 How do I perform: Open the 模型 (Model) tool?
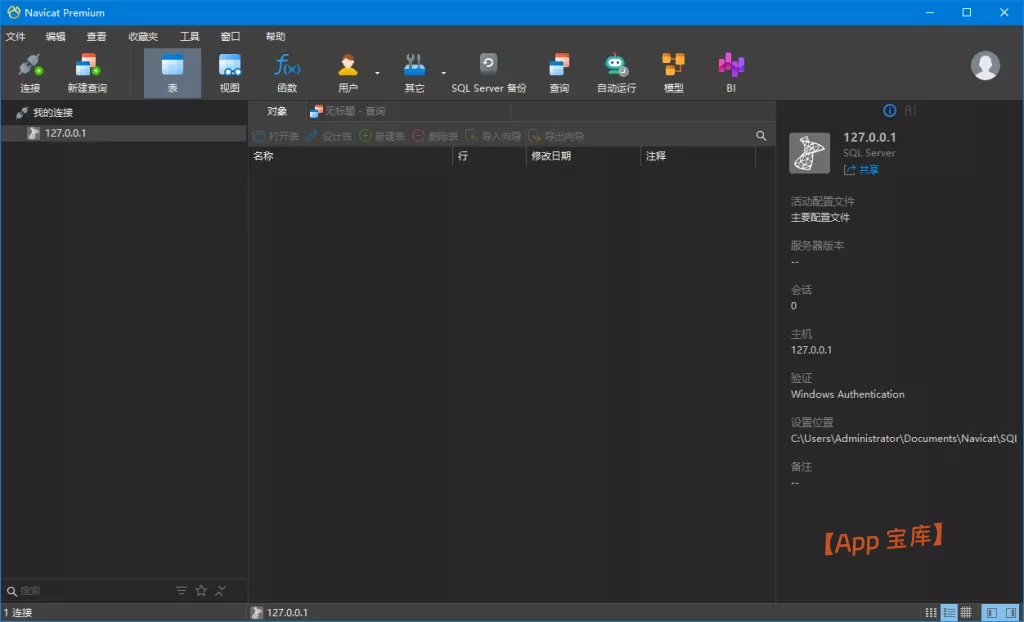tap(674, 73)
